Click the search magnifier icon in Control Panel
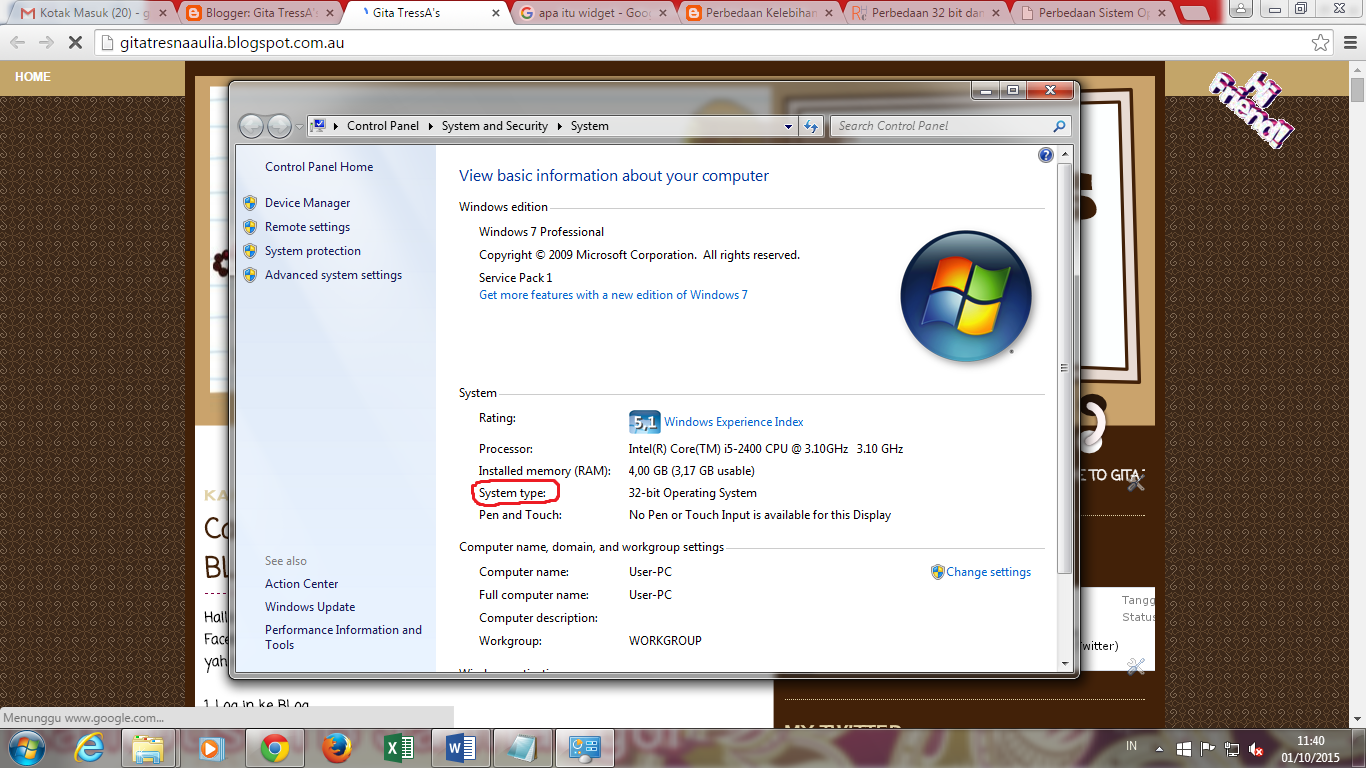The height and width of the screenshot is (768, 1366). (1060, 126)
